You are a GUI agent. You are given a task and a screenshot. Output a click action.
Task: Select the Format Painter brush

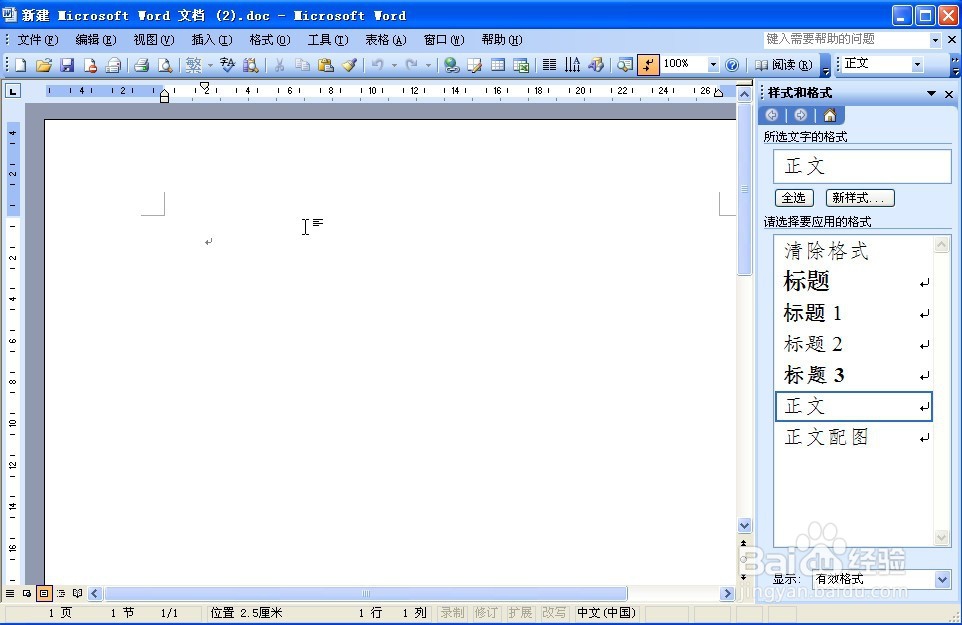350,64
